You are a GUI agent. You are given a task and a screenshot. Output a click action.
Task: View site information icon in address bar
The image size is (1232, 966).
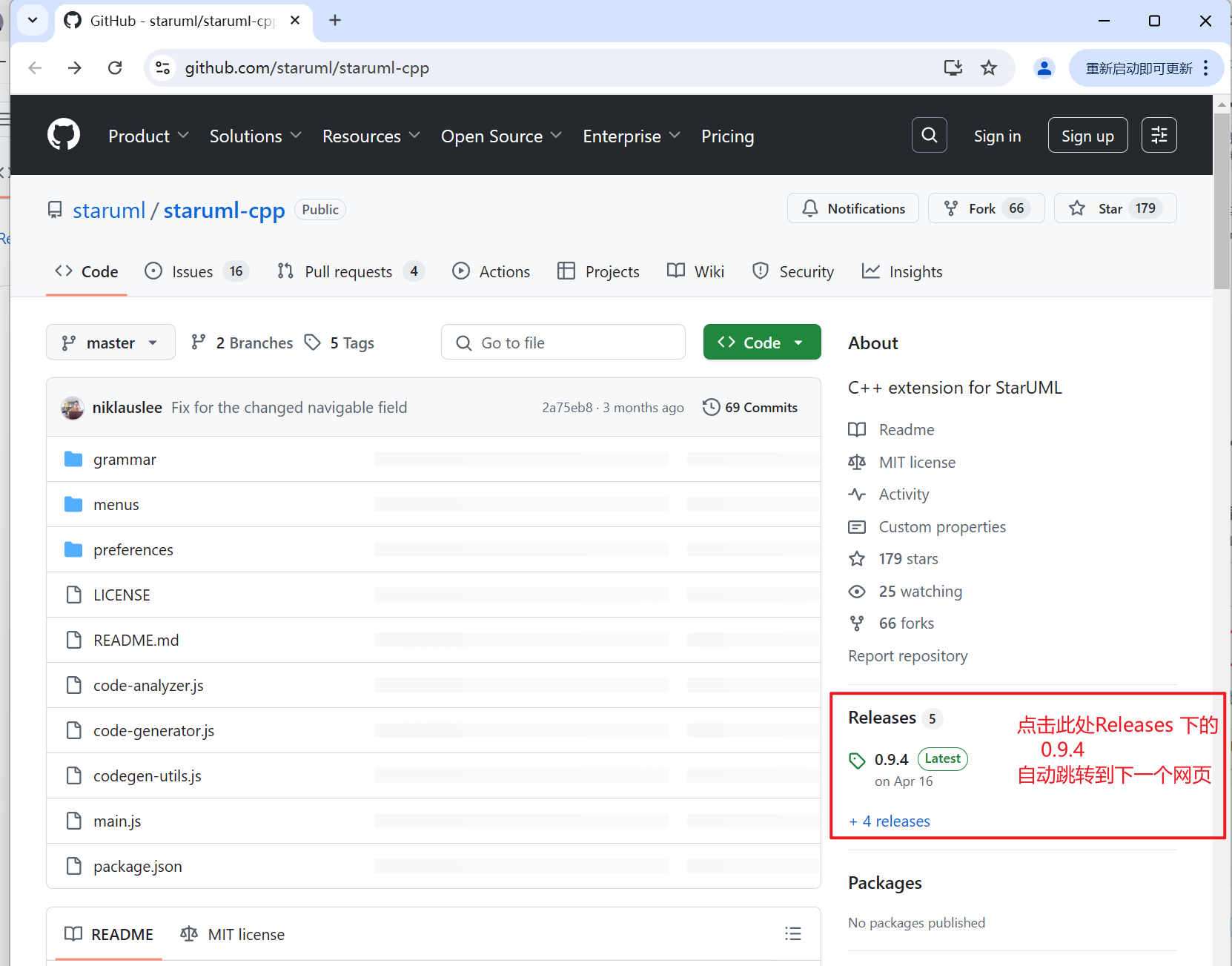point(162,68)
